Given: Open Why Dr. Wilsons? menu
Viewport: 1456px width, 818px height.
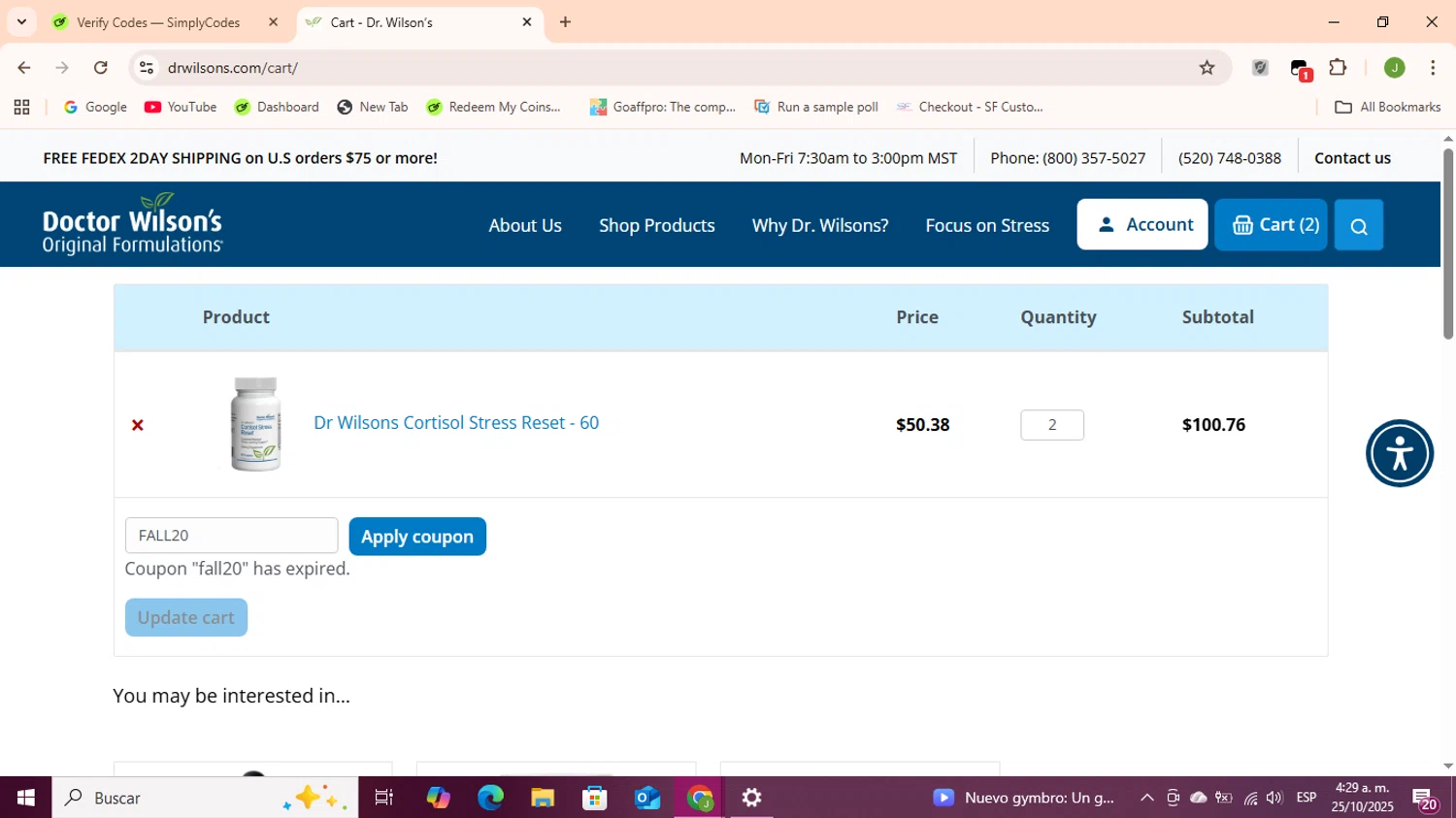Looking at the screenshot, I should pyautogui.click(x=820, y=225).
